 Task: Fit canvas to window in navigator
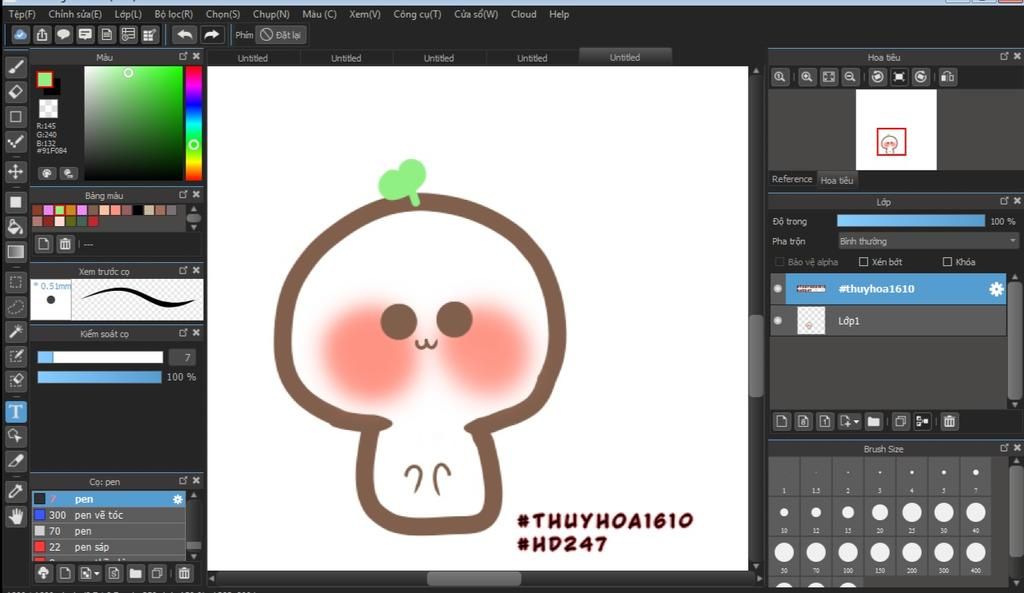click(x=829, y=77)
